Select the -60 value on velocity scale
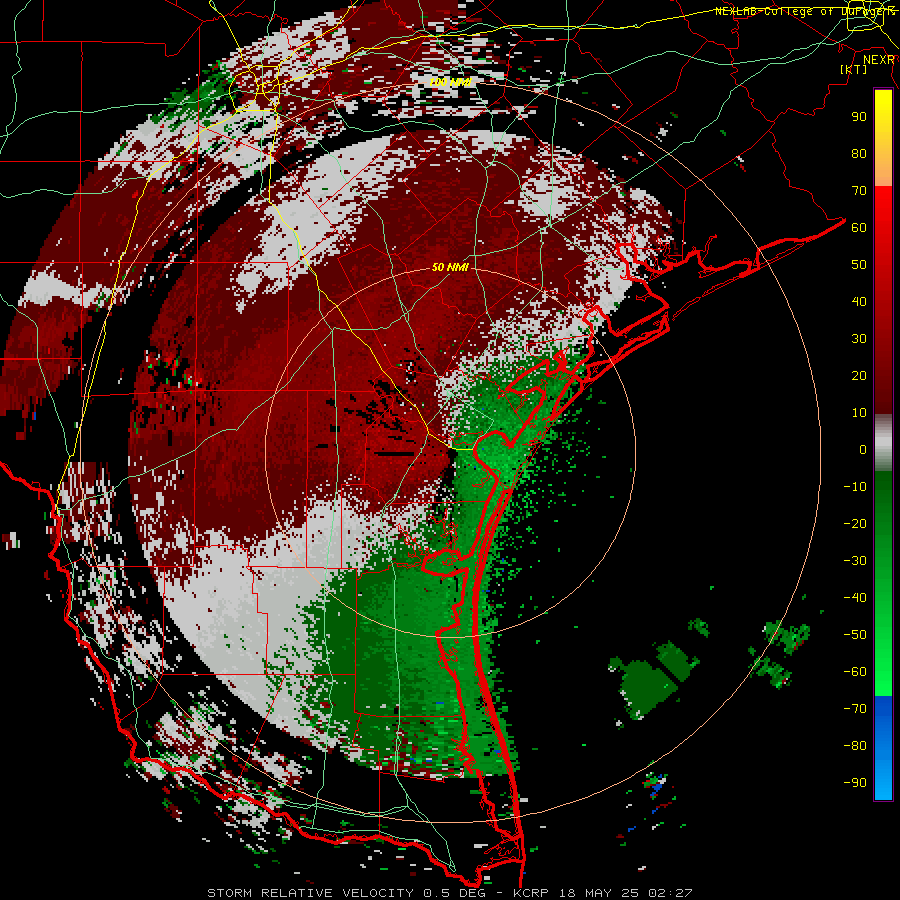 point(855,672)
